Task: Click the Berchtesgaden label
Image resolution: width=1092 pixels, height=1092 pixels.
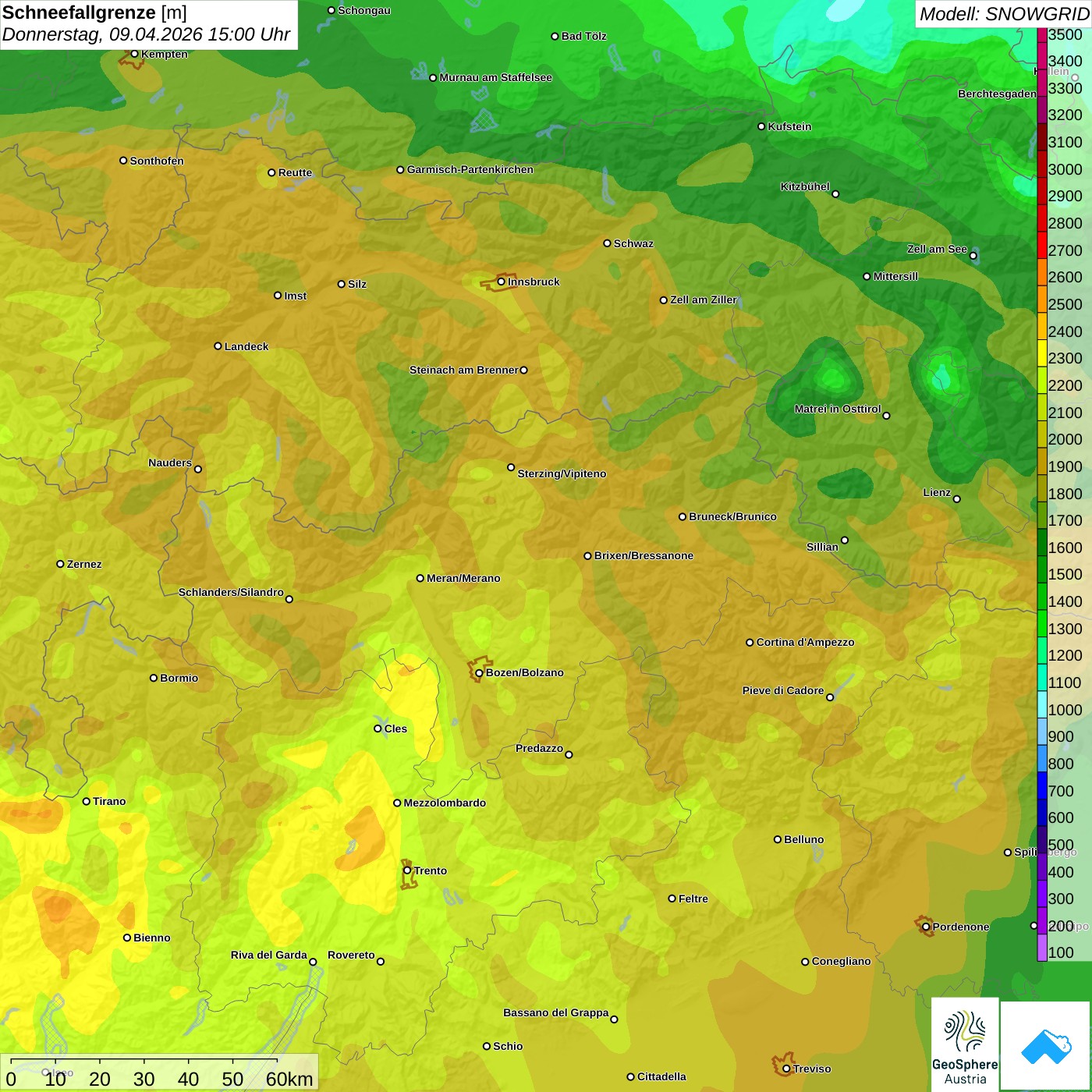Action: (997, 94)
